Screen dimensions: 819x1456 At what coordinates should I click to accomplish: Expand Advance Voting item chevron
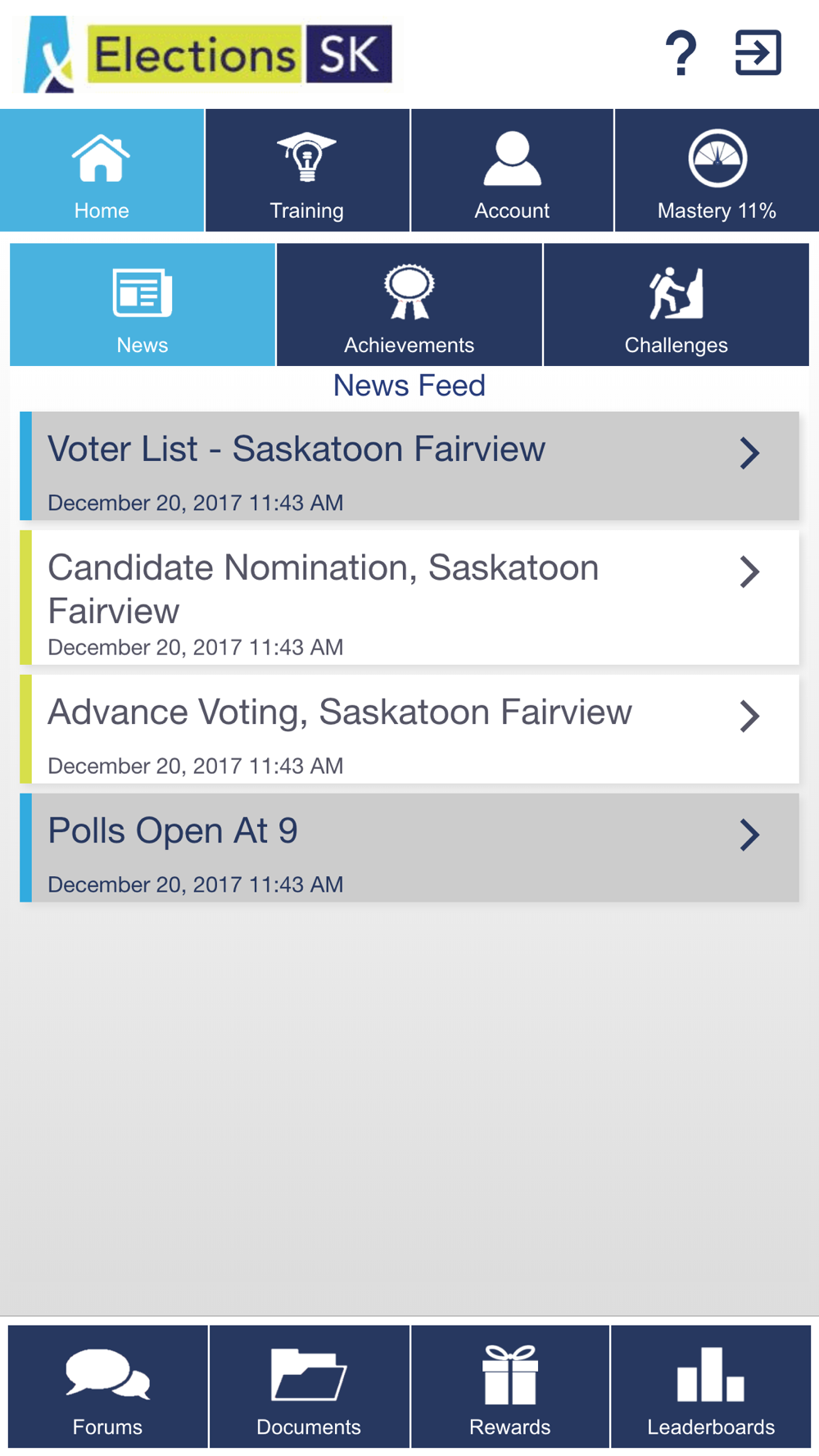coord(749,717)
